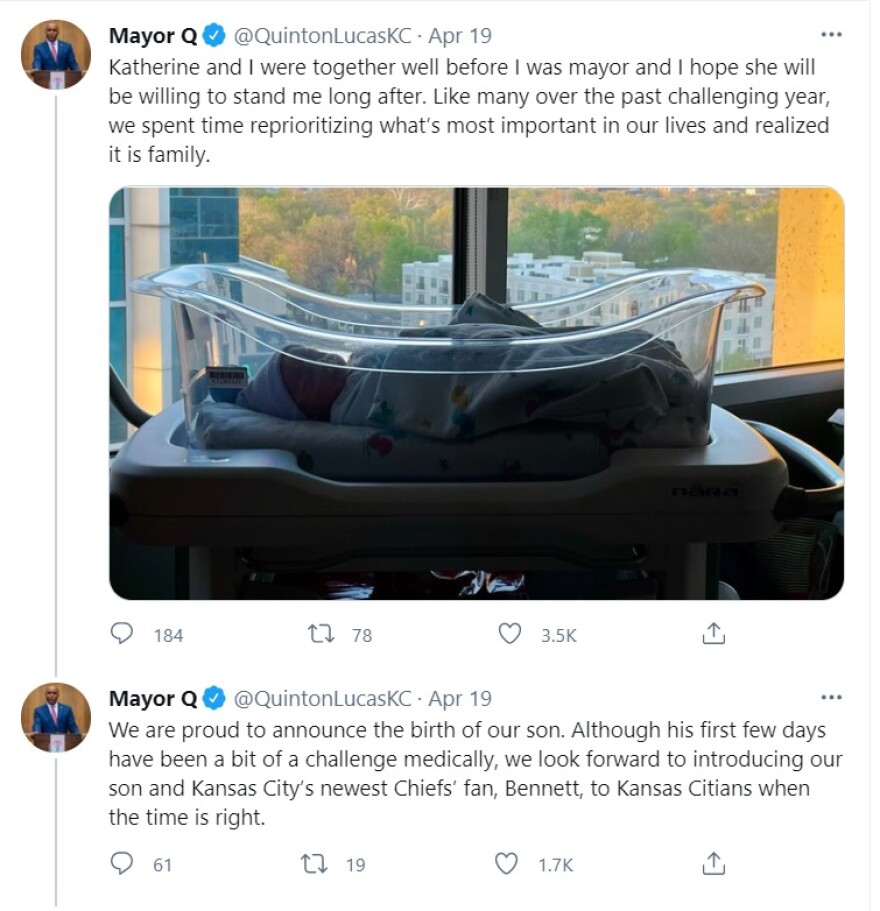Like the first tweet with 3.5K likes

pyautogui.click(x=510, y=634)
